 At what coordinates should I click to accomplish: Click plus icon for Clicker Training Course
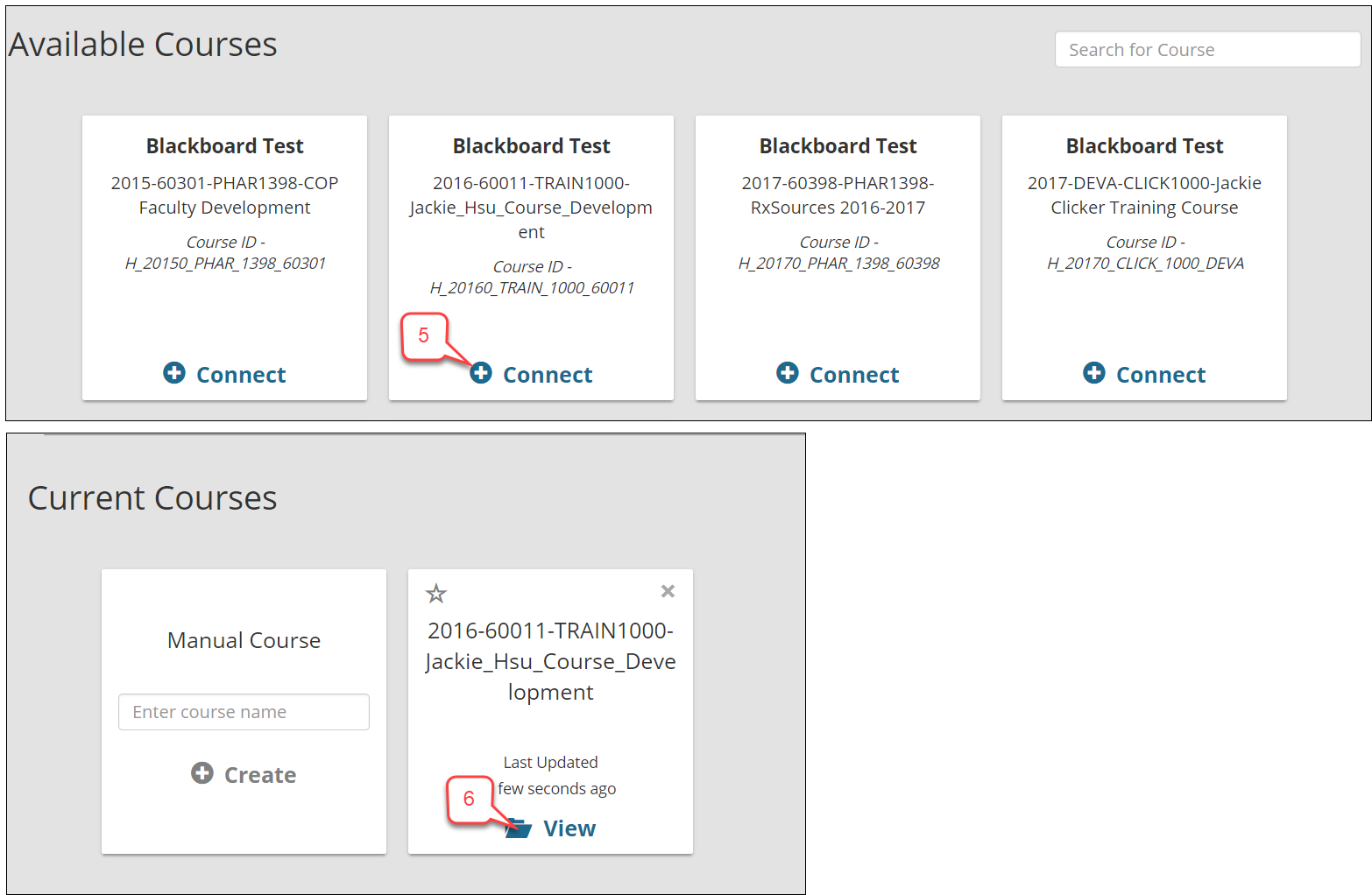(x=1094, y=373)
